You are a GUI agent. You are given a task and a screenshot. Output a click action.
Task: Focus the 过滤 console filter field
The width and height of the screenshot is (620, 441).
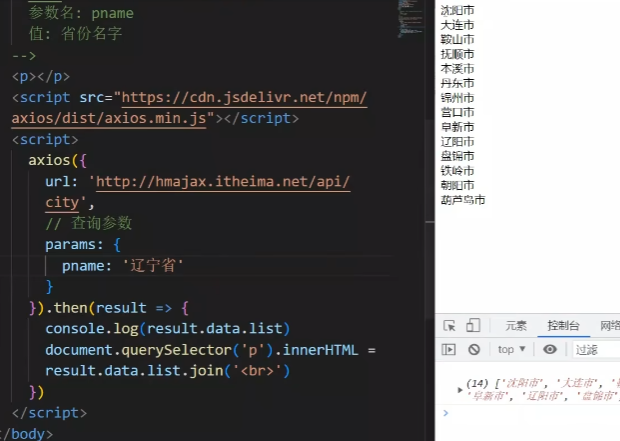pos(596,350)
